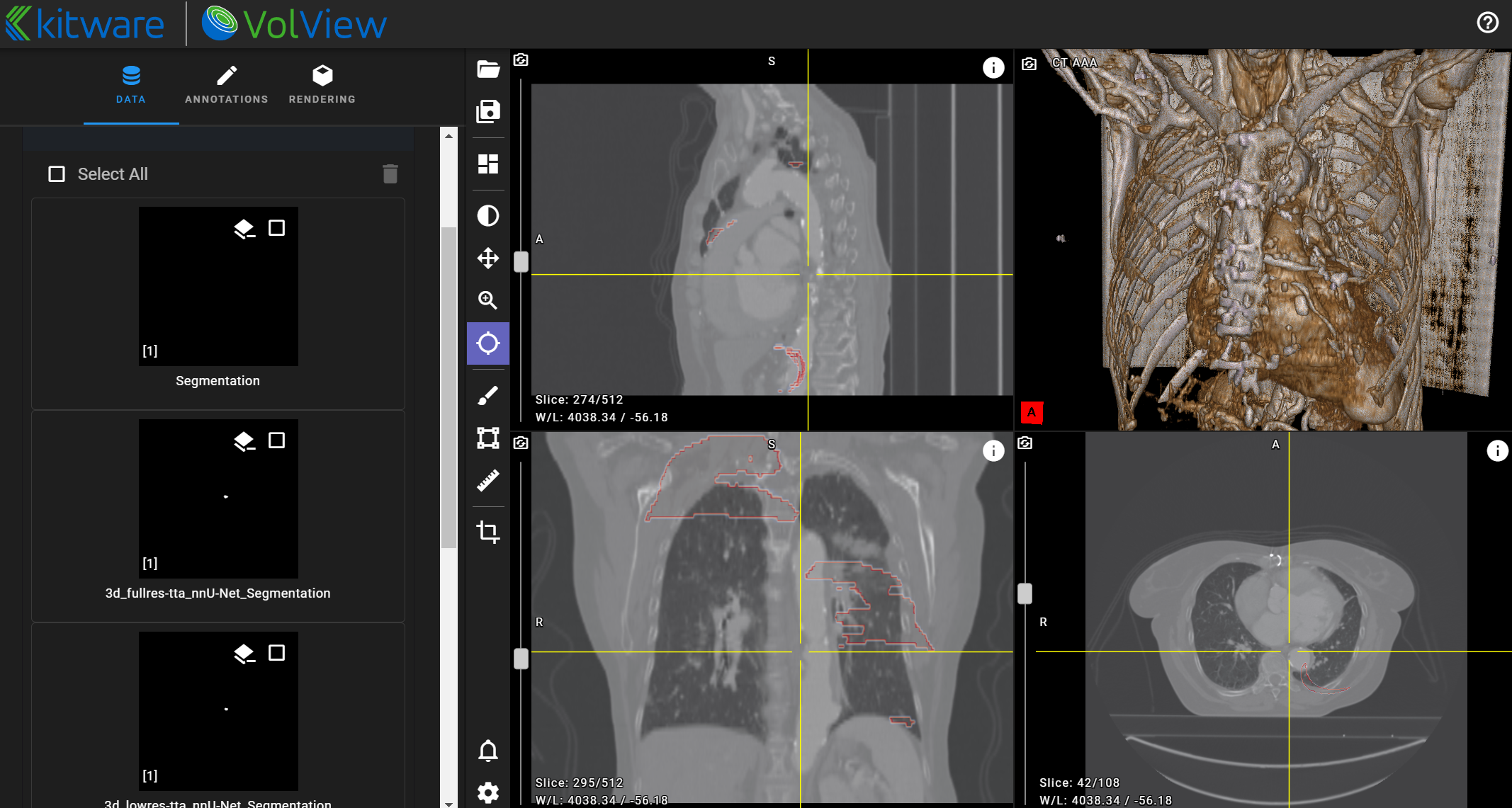Open notifications bell icon
The width and height of the screenshot is (1512, 808).
click(488, 751)
